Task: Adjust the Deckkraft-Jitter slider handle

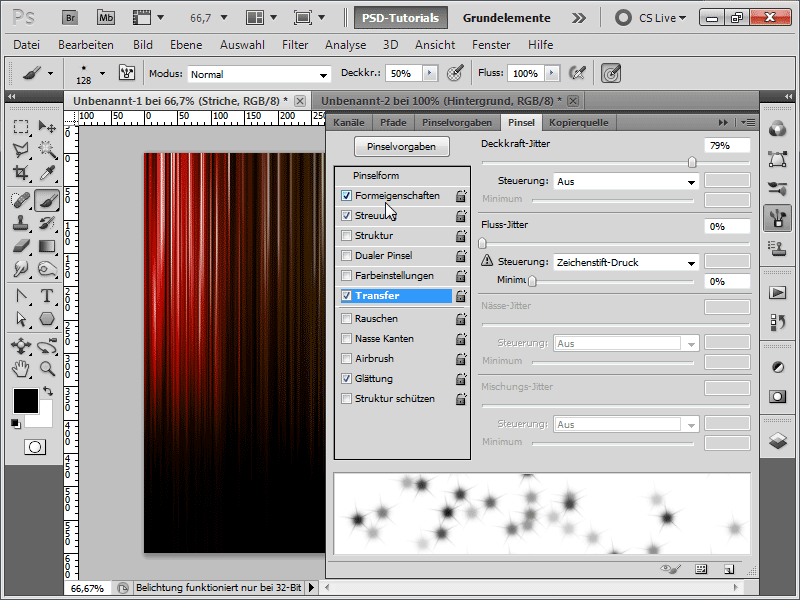Action: (x=692, y=162)
